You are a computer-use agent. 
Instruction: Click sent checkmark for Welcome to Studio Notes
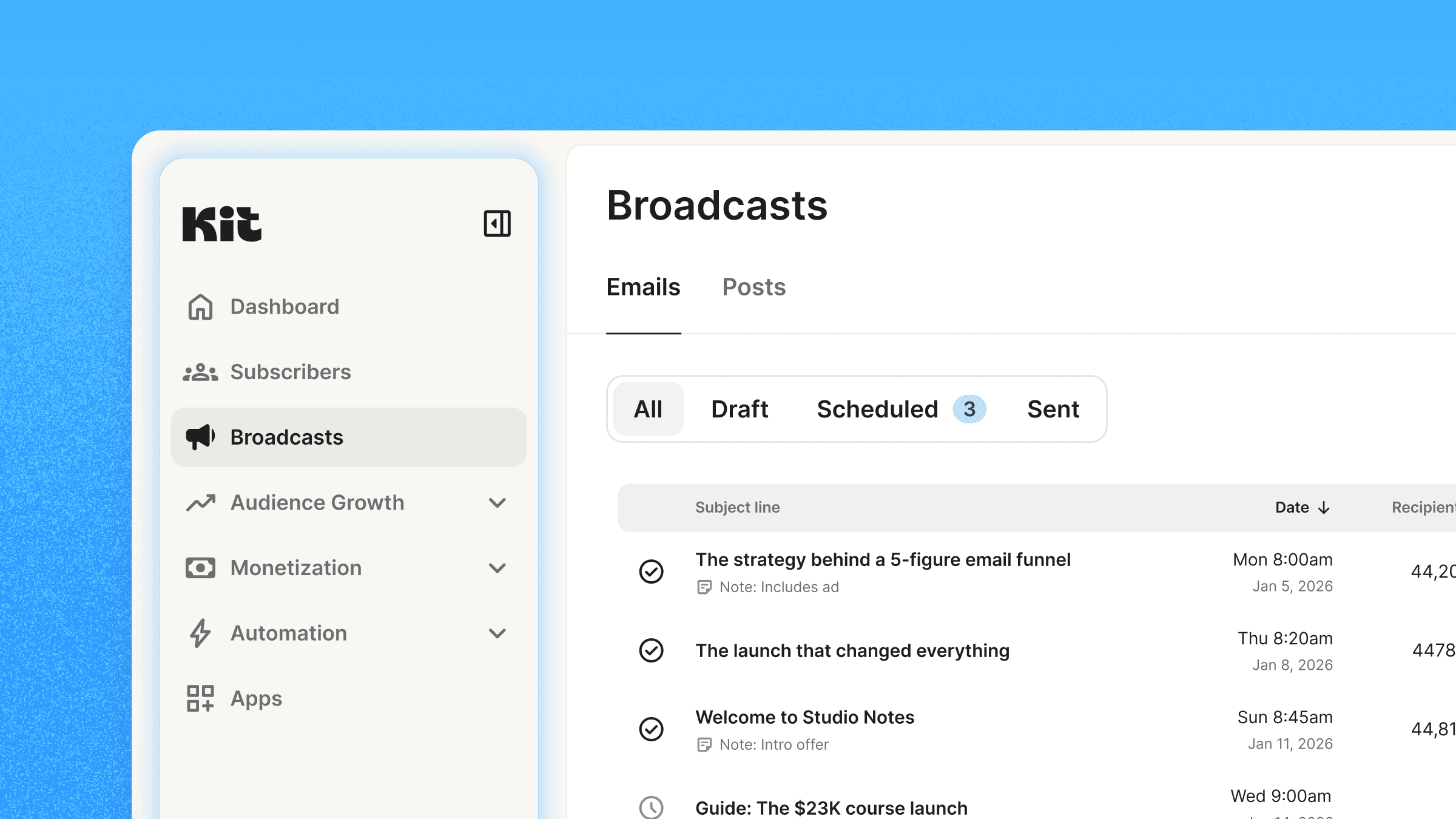652,729
